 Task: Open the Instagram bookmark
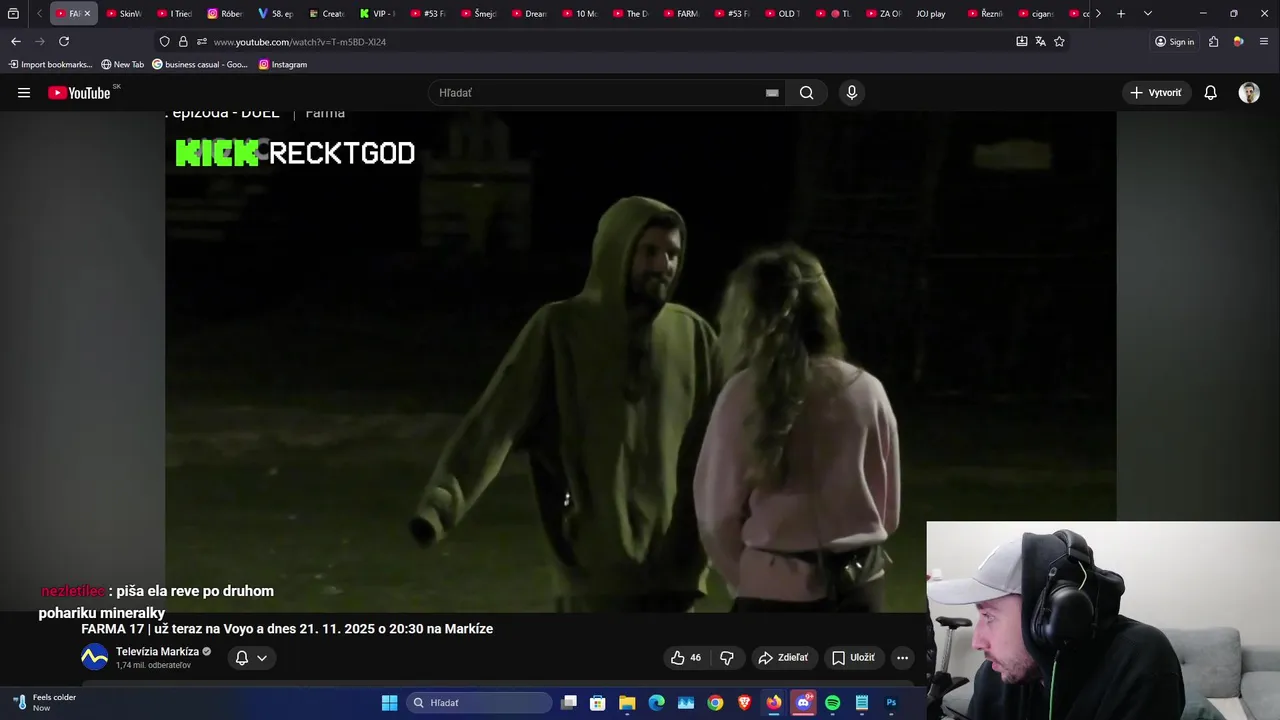pyautogui.click(x=283, y=64)
